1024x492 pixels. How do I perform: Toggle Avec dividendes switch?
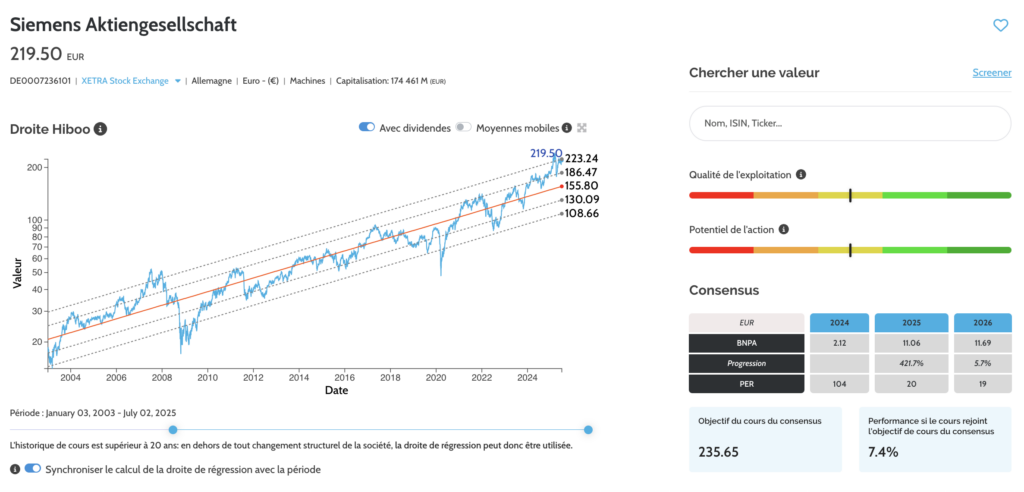click(x=366, y=127)
